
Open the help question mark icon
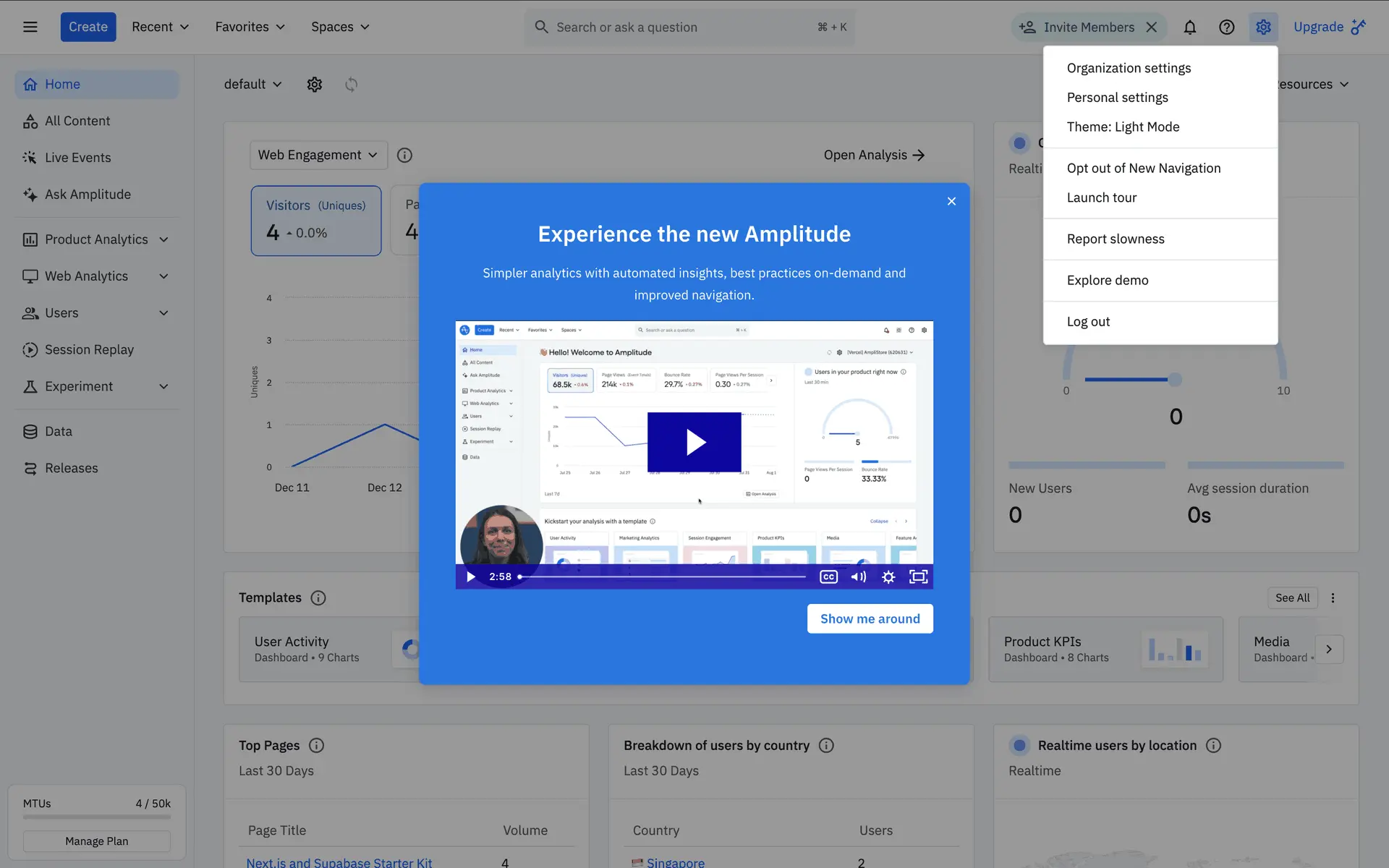coord(1226,27)
